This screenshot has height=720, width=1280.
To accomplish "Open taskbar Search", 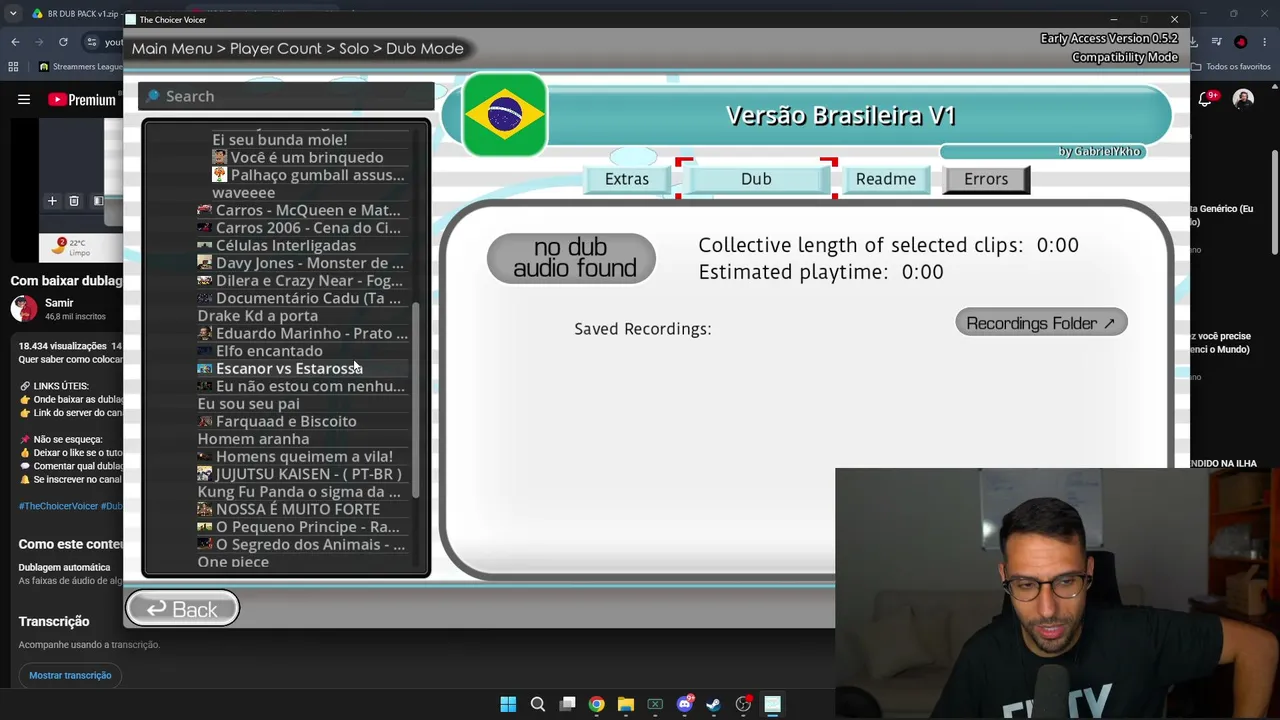I will (537, 705).
